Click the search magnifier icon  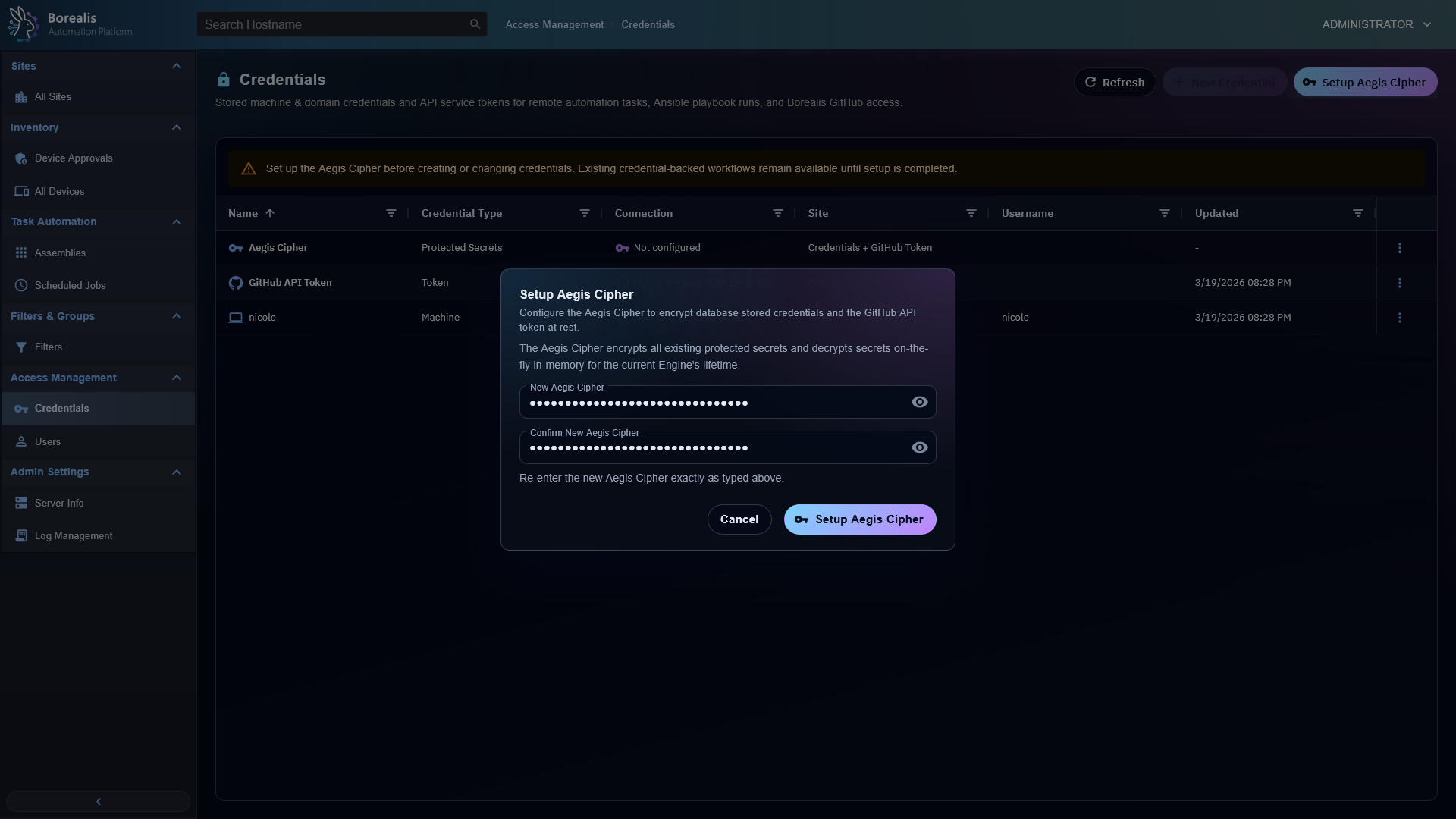(475, 24)
